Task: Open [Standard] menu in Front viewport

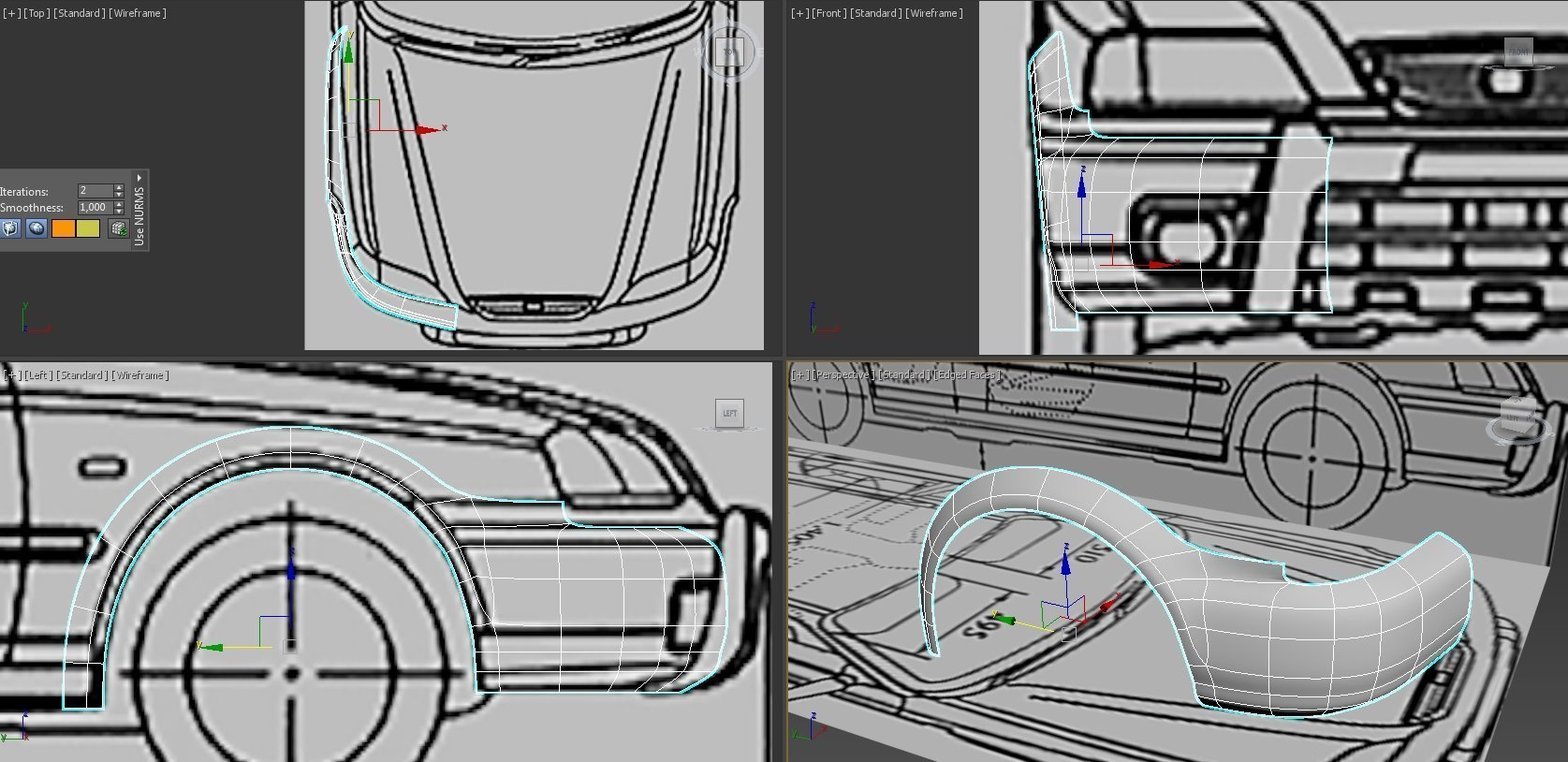Action: 875,13
